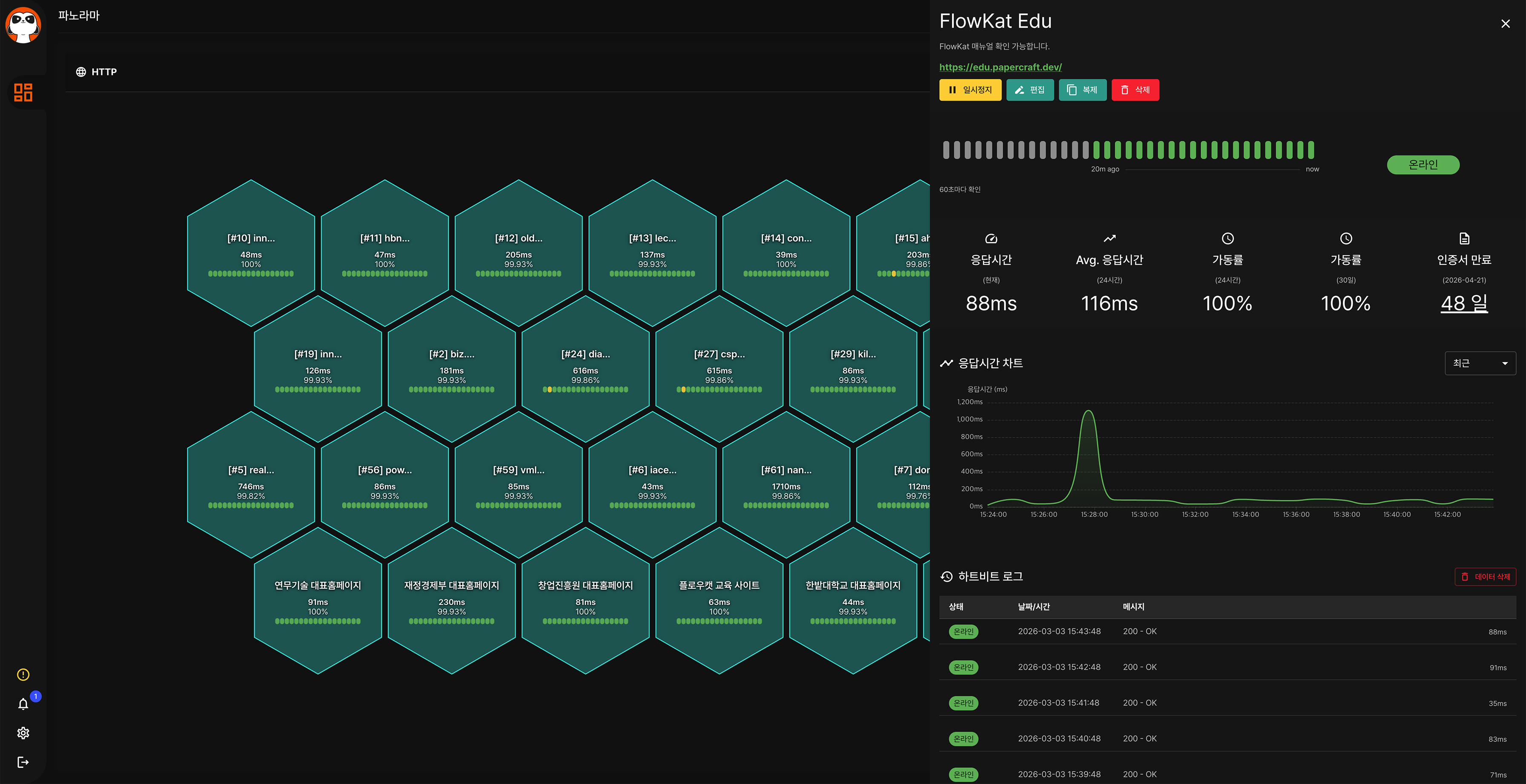Click the panda logo icon
This screenshot has height=784, width=1526.
point(23,25)
